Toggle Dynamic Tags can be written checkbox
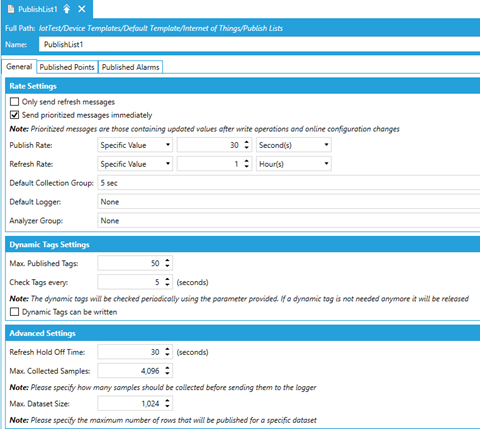Image resolution: width=480 pixels, height=429 pixels. point(14,312)
